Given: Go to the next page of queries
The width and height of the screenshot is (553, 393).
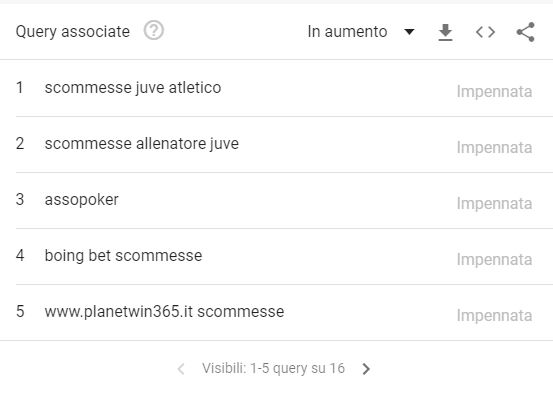Looking at the screenshot, I should (366, 369).
